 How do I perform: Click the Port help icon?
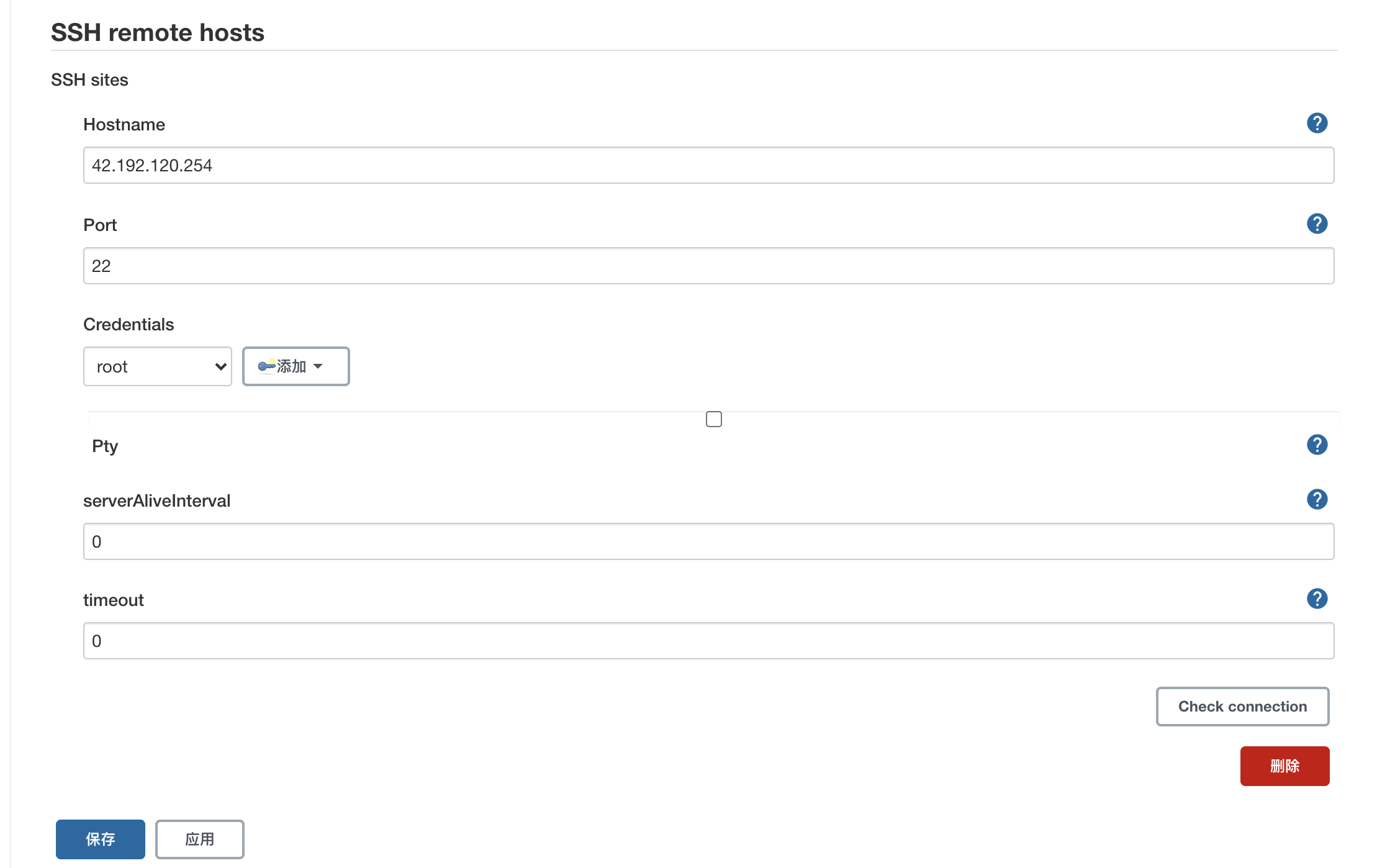click(x=1316, y=223)
